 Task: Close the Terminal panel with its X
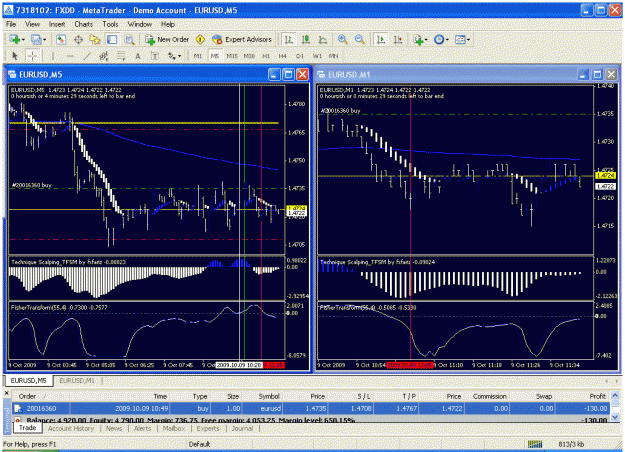(6, 393)
